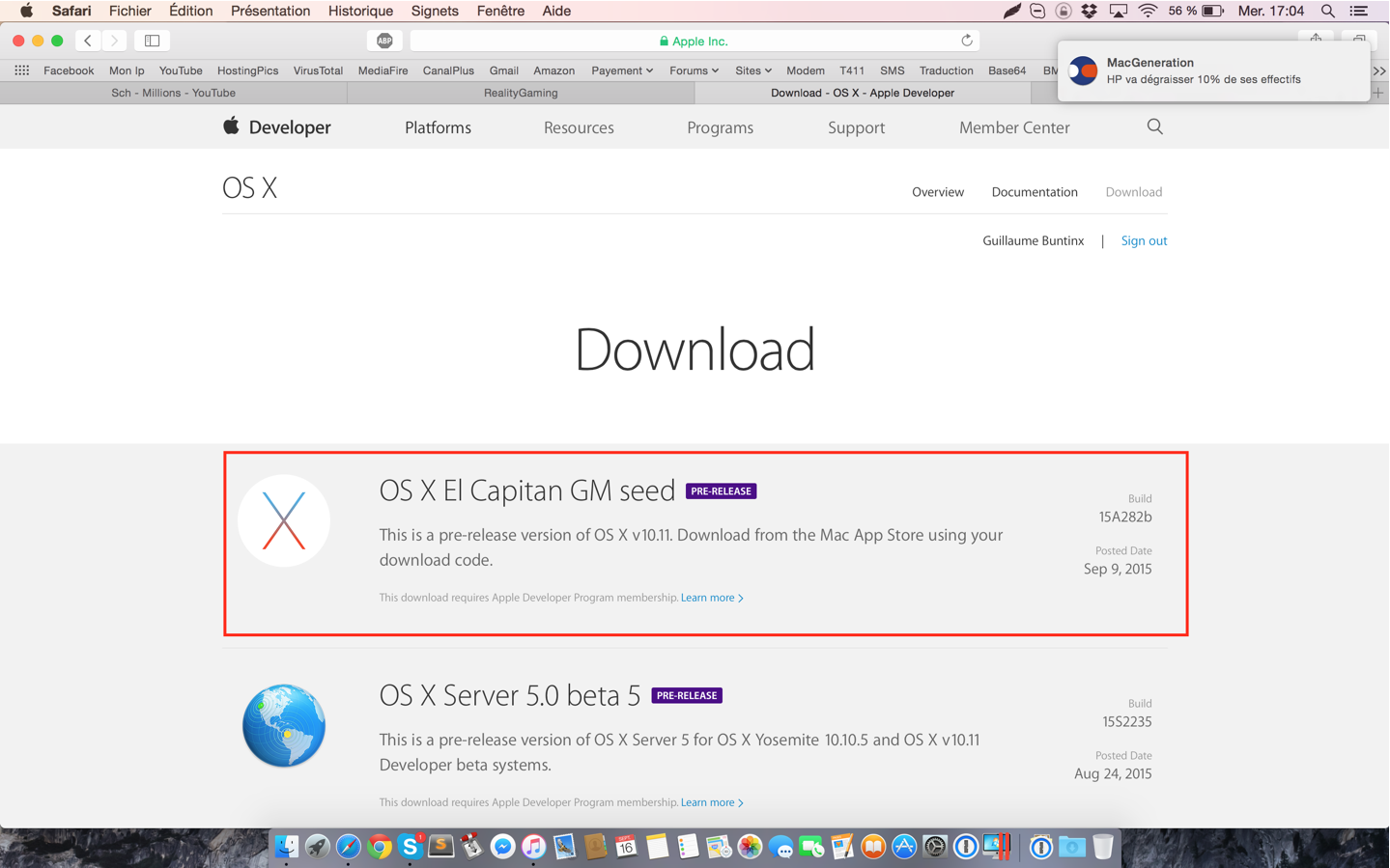Click the build number 15A282b
This screenshot has height=868, width=1390.
(x=1125, y=517)
